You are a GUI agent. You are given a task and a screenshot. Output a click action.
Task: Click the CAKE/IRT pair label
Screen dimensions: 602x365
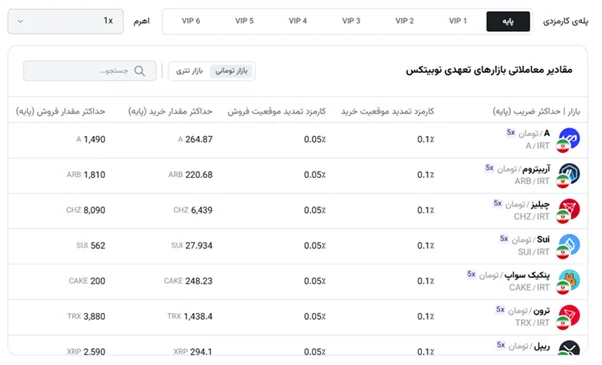pyautogui.click(x=529, y=287)
